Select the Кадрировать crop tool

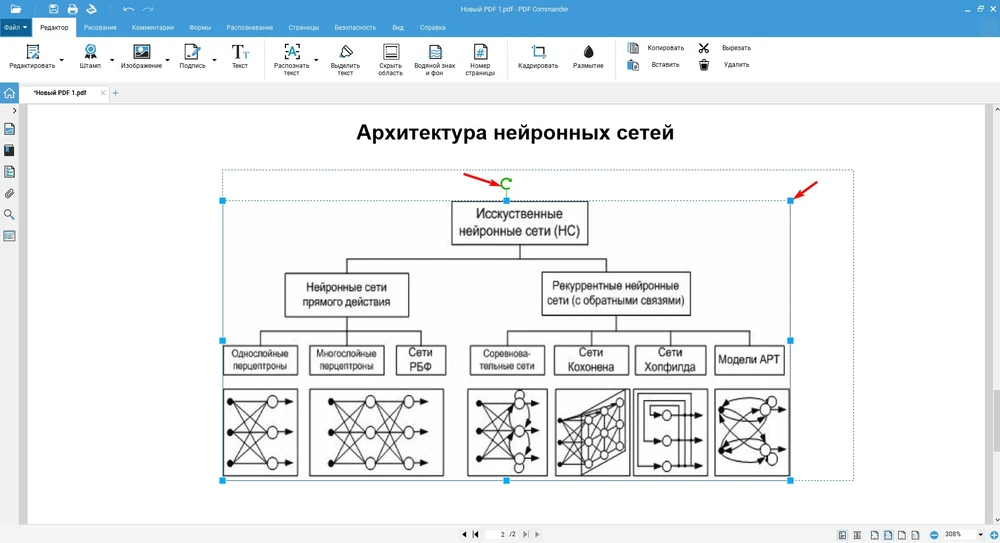[x=538, y=56]
